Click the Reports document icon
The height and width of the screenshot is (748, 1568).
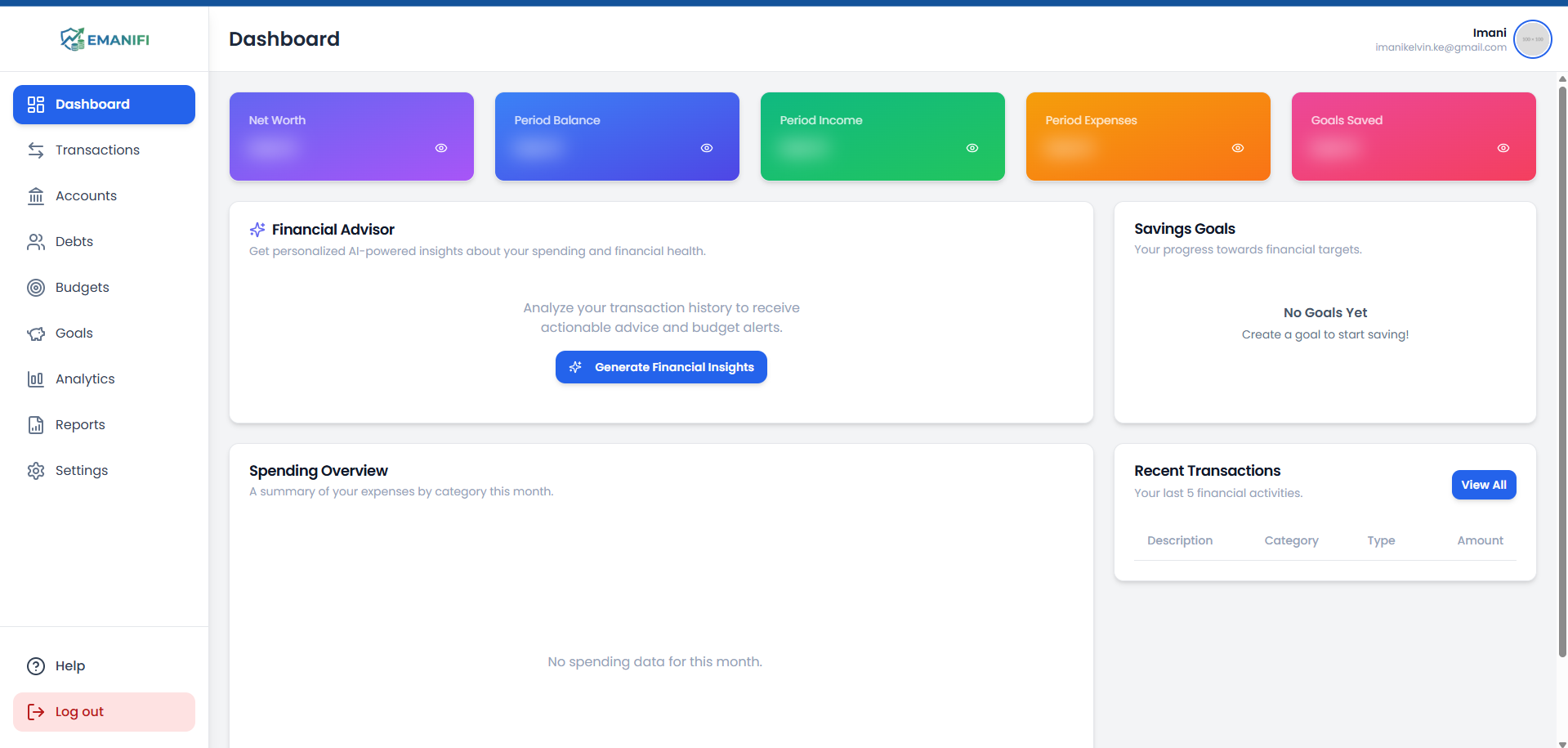tap(35, 424)
